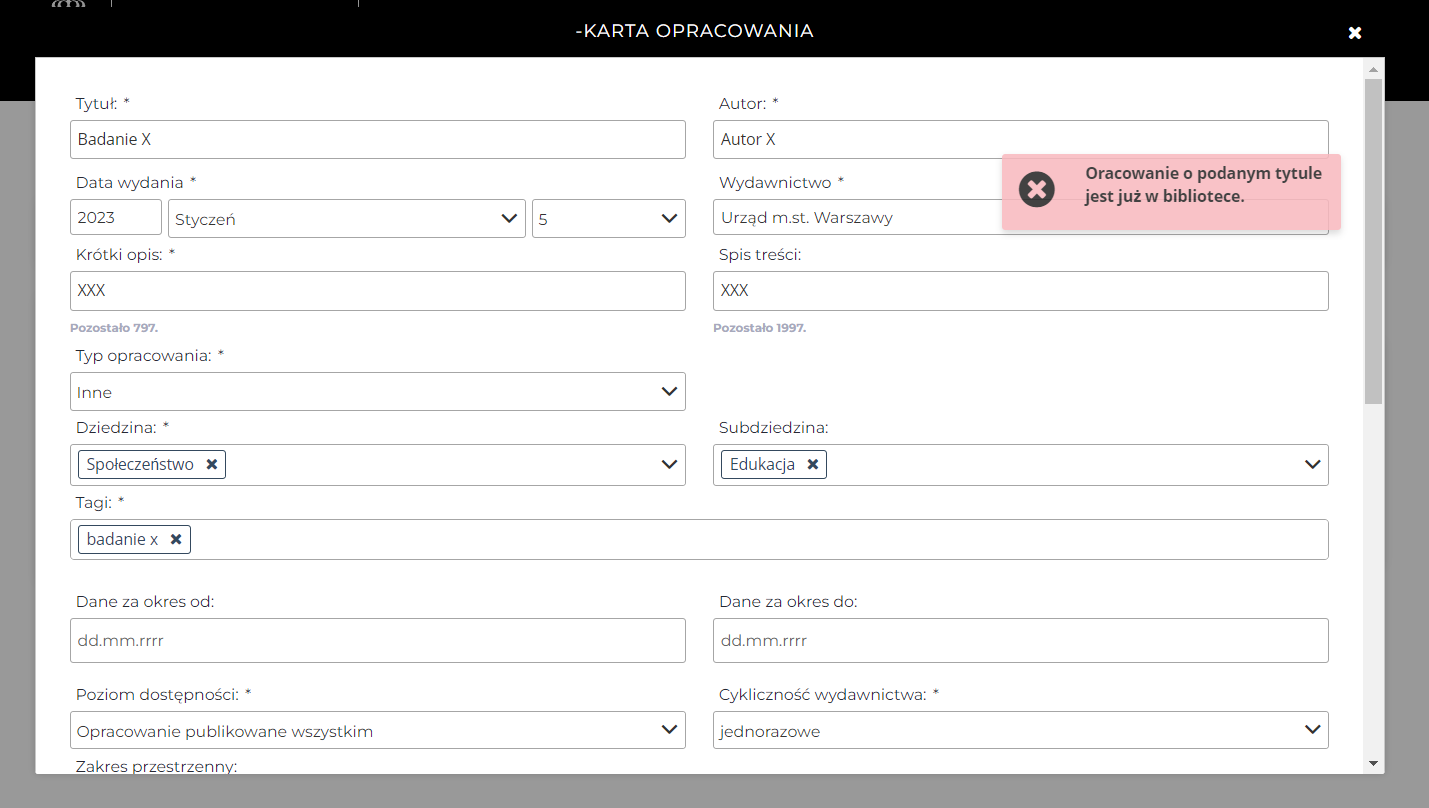1429x808 pixels.
Task: Click the Autor input field
Action: (x=1020, y=140)
